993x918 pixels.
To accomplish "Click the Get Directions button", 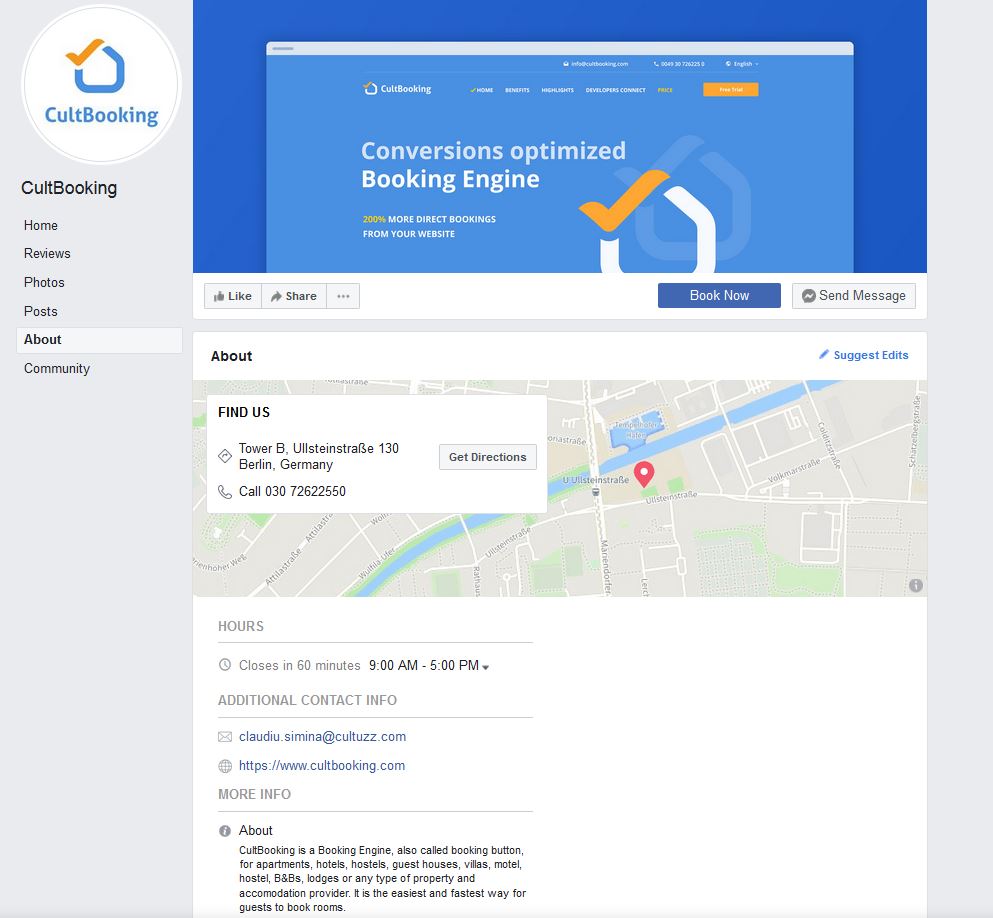I will (487, 456).
